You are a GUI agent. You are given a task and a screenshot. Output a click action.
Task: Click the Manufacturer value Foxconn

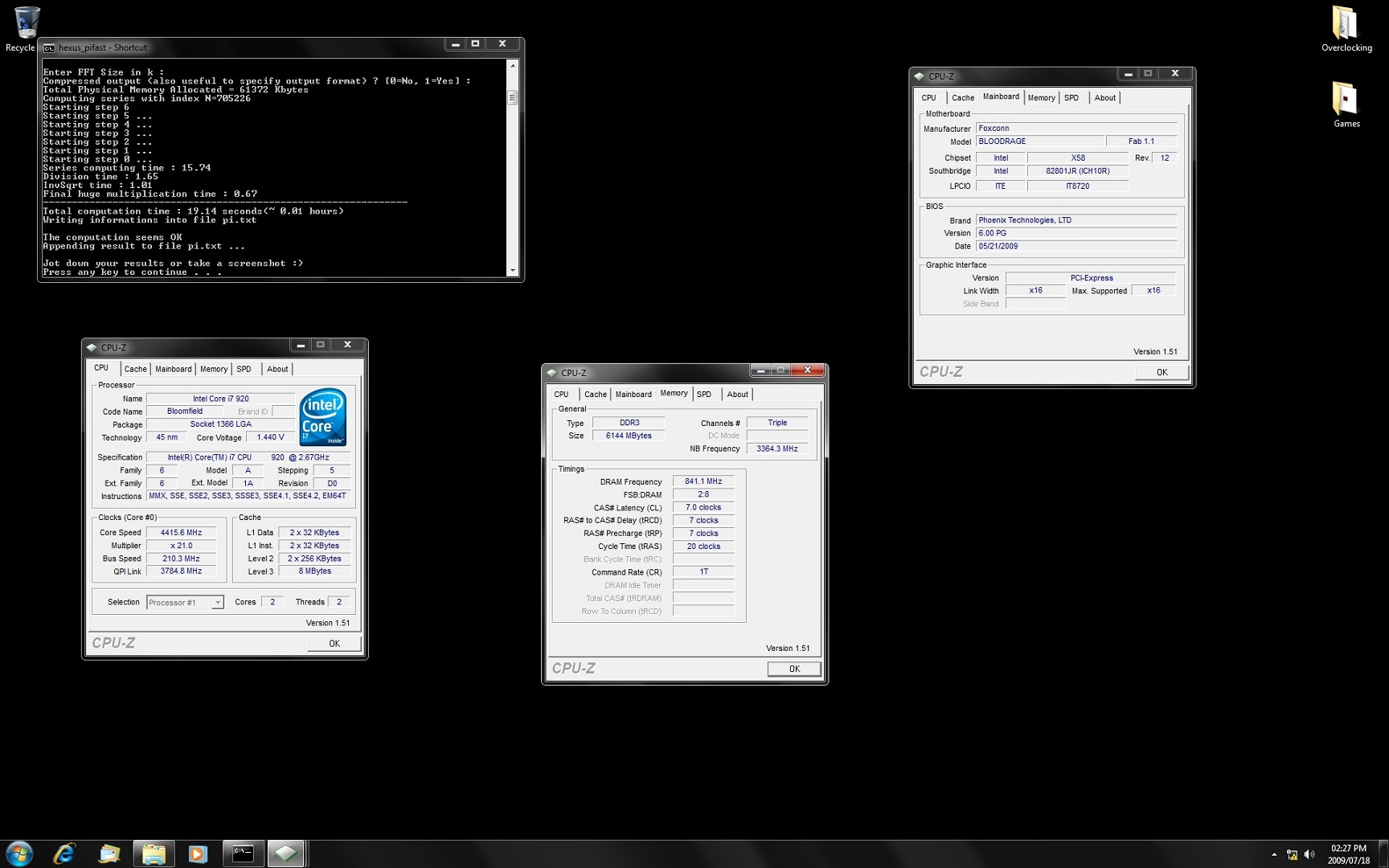1076,129
